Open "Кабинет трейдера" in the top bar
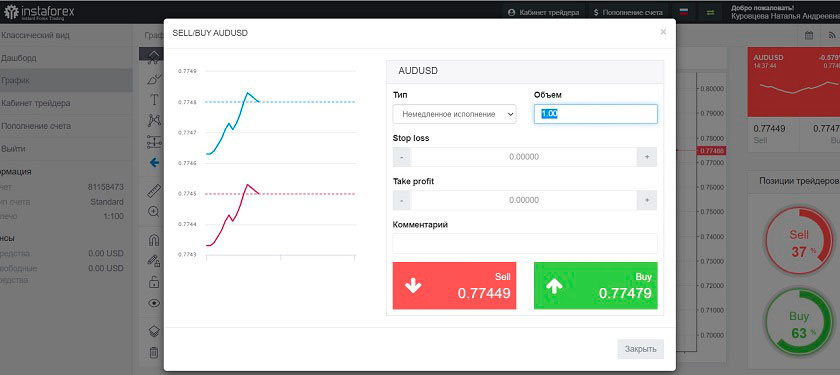The width and height of the screenshot is (840, 375). point(544,12)
